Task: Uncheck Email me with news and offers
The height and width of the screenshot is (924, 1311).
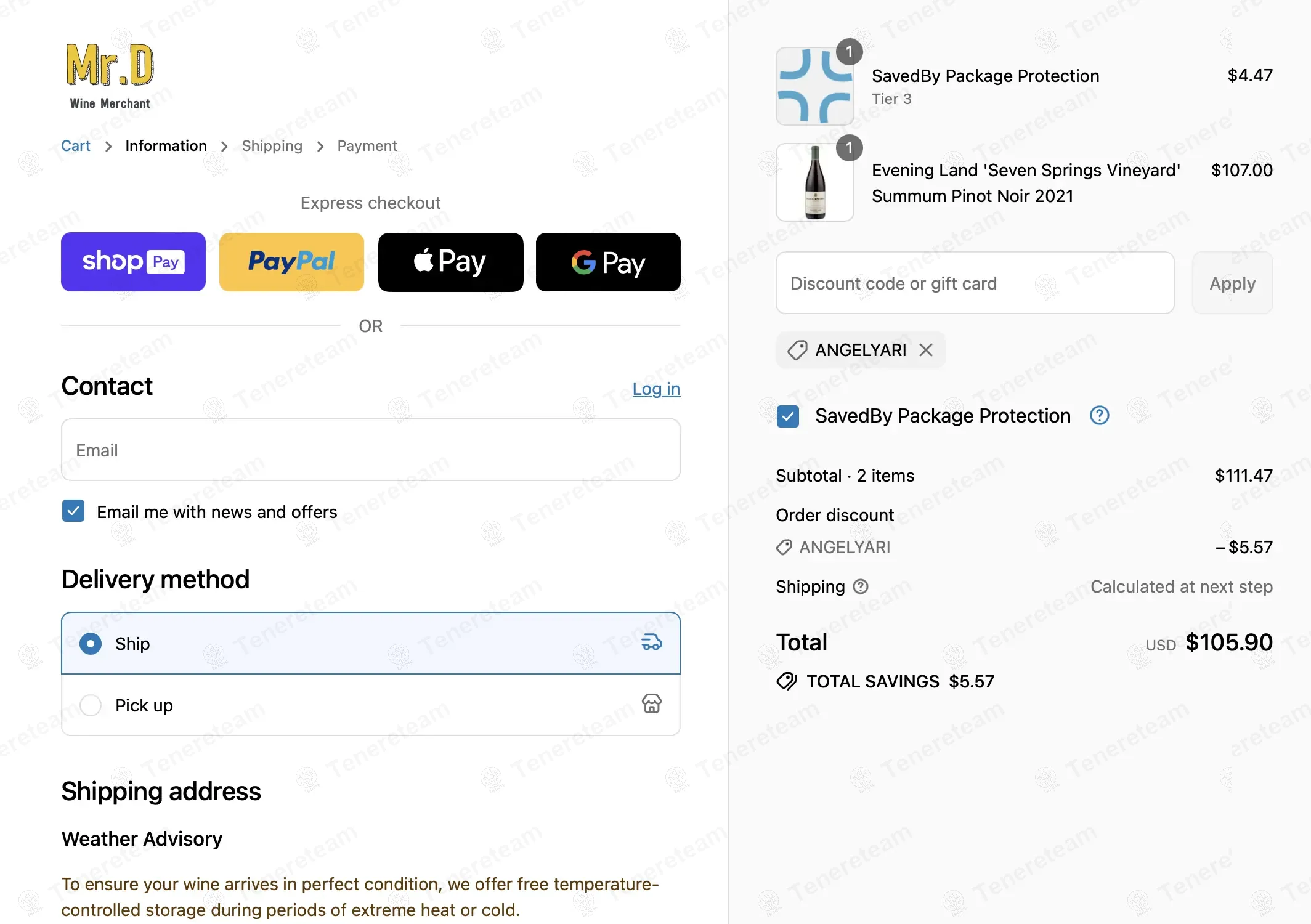Action: click(73, 511)
